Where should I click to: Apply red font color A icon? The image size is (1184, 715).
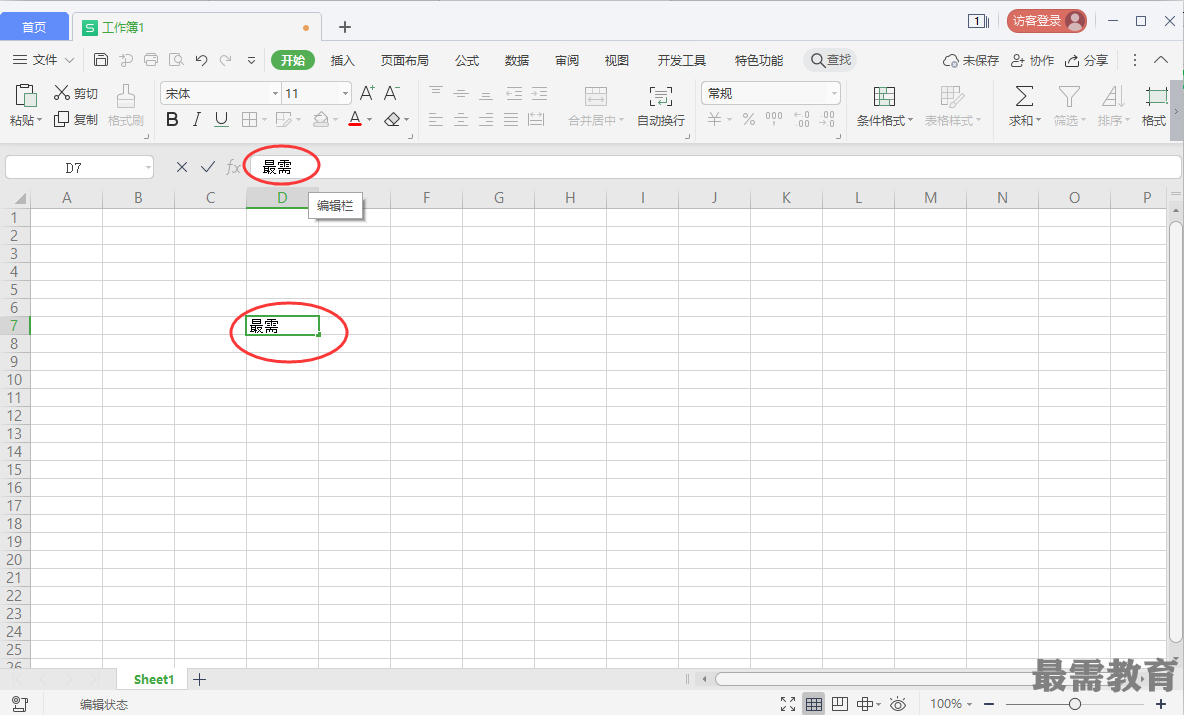[355, 119]
